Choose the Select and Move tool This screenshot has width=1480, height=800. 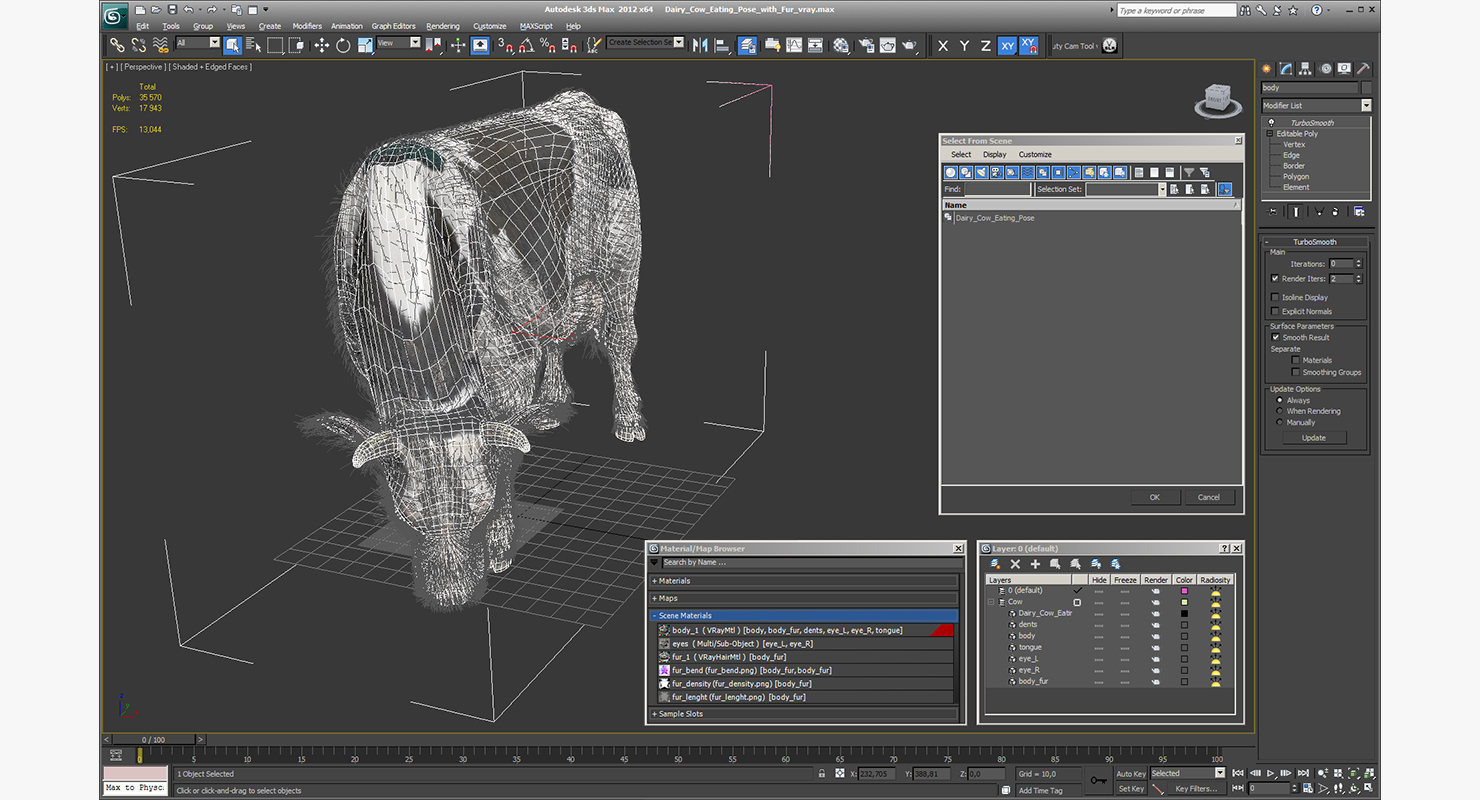pos(321,45)
